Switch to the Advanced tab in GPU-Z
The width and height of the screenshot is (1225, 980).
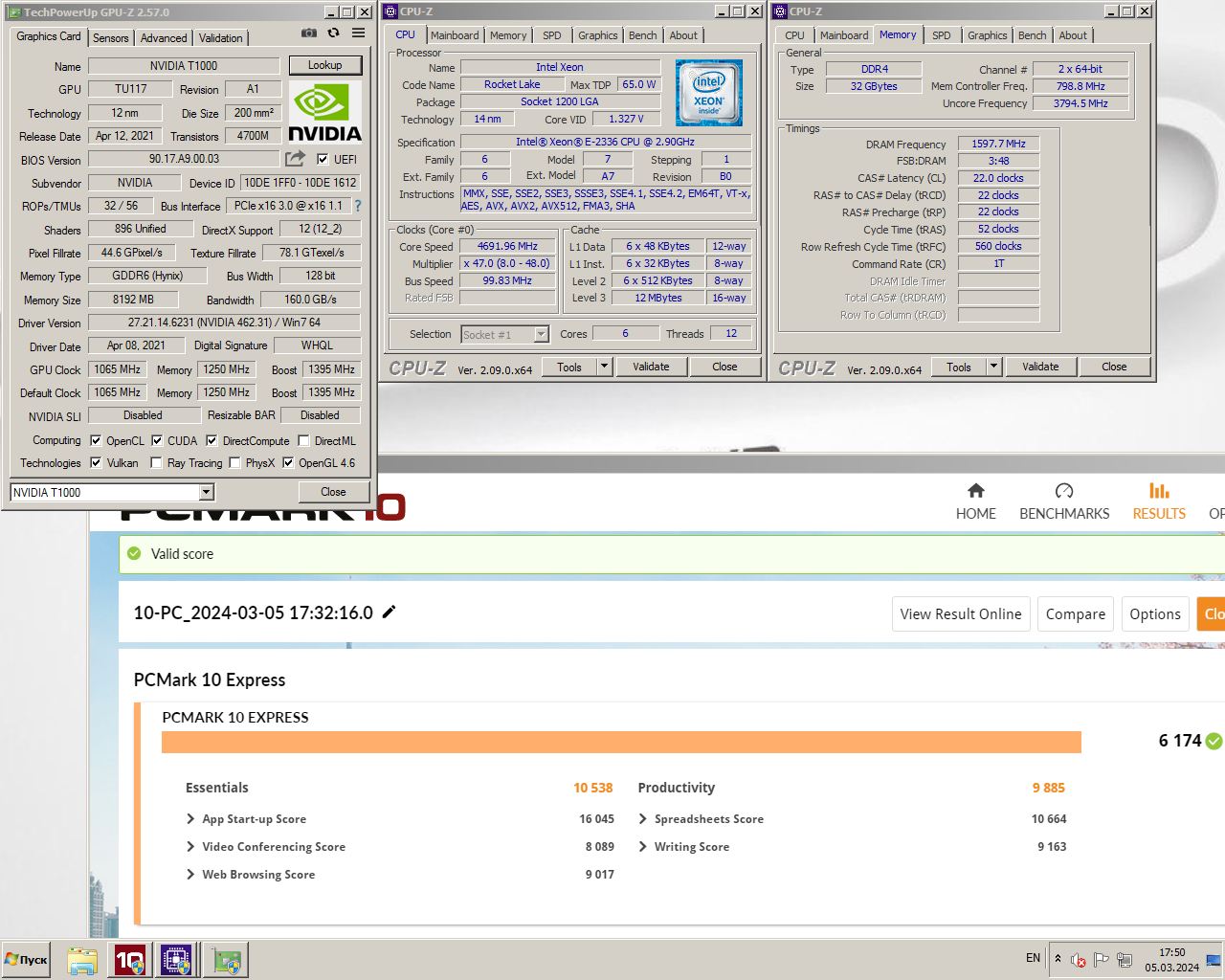[164, 38]
